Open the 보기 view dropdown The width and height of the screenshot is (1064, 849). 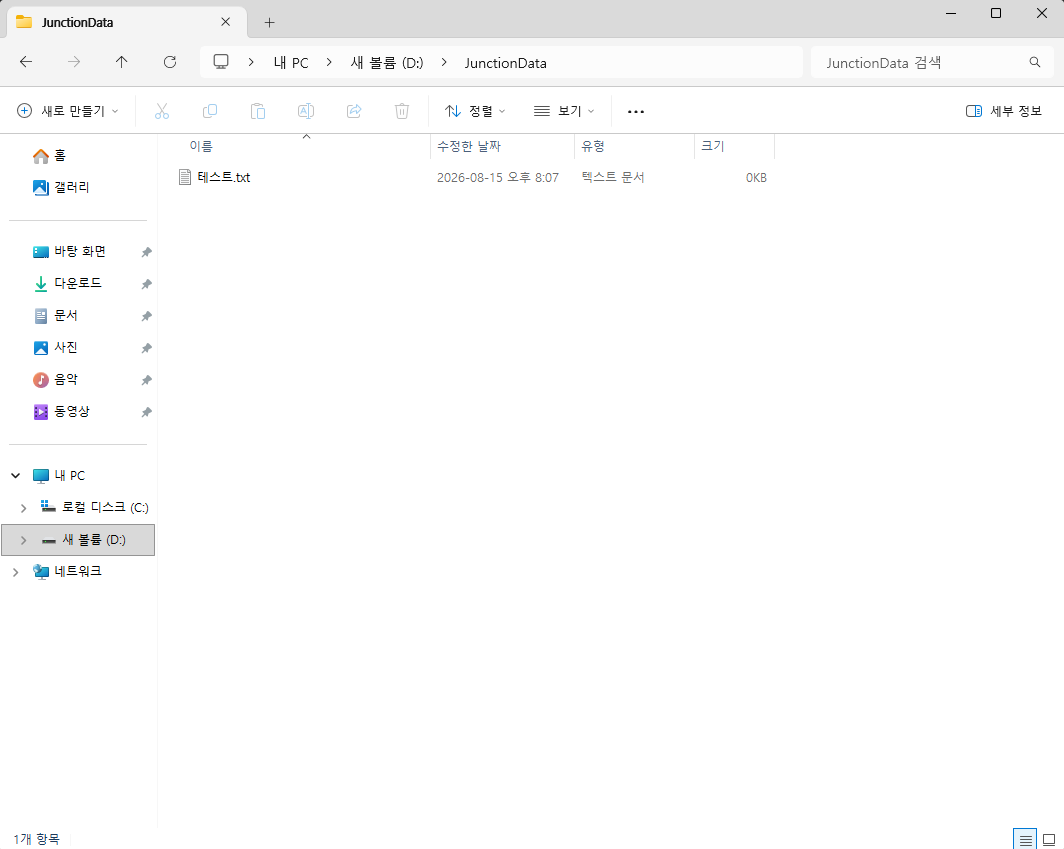(x=564, y=111)
